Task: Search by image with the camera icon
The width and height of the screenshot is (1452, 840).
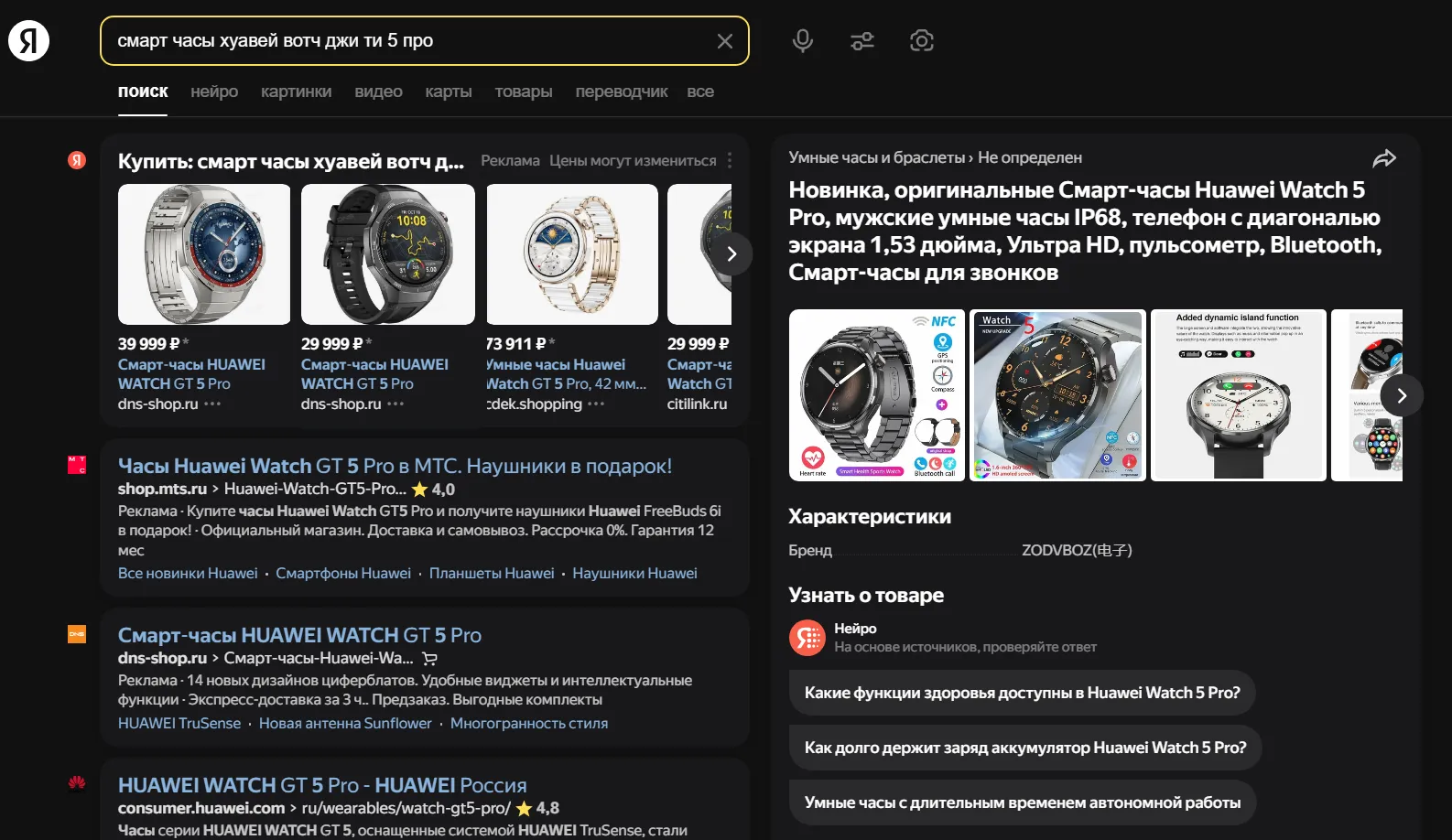Action: [x=922, y=41]
